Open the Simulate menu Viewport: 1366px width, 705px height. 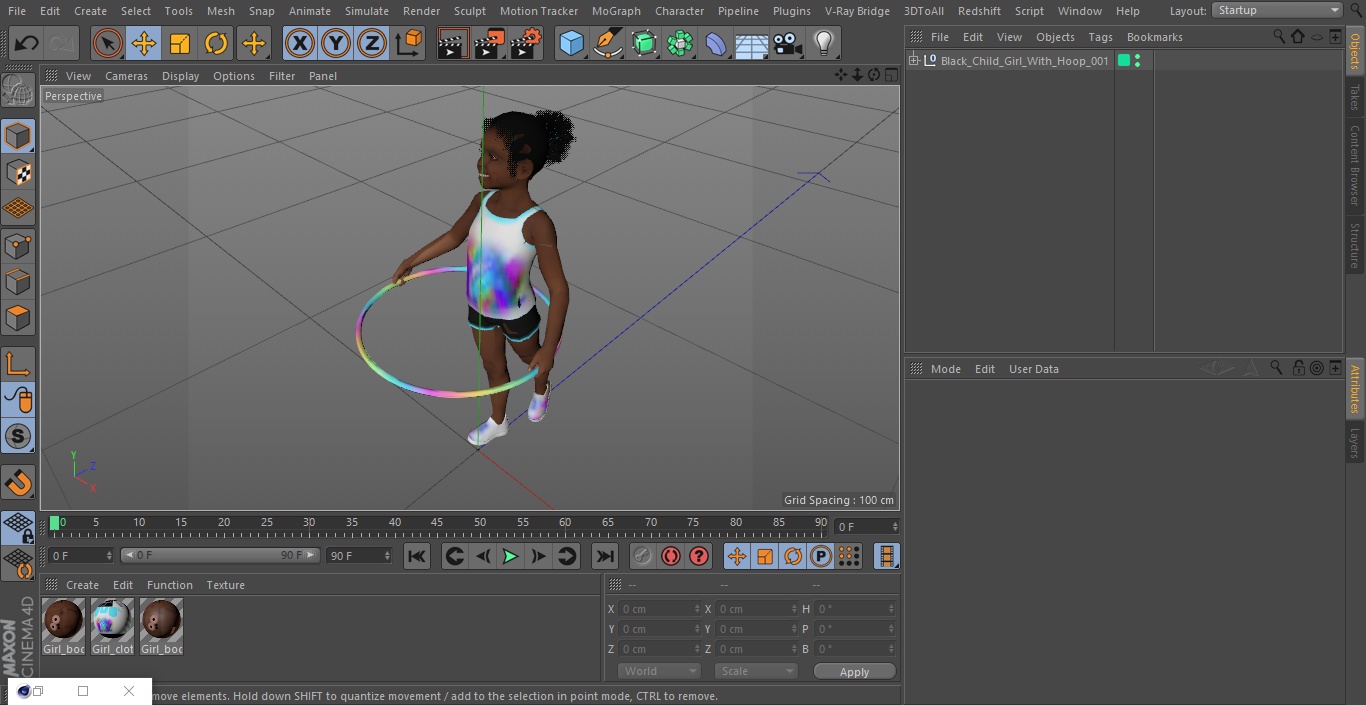coord(367,11)
